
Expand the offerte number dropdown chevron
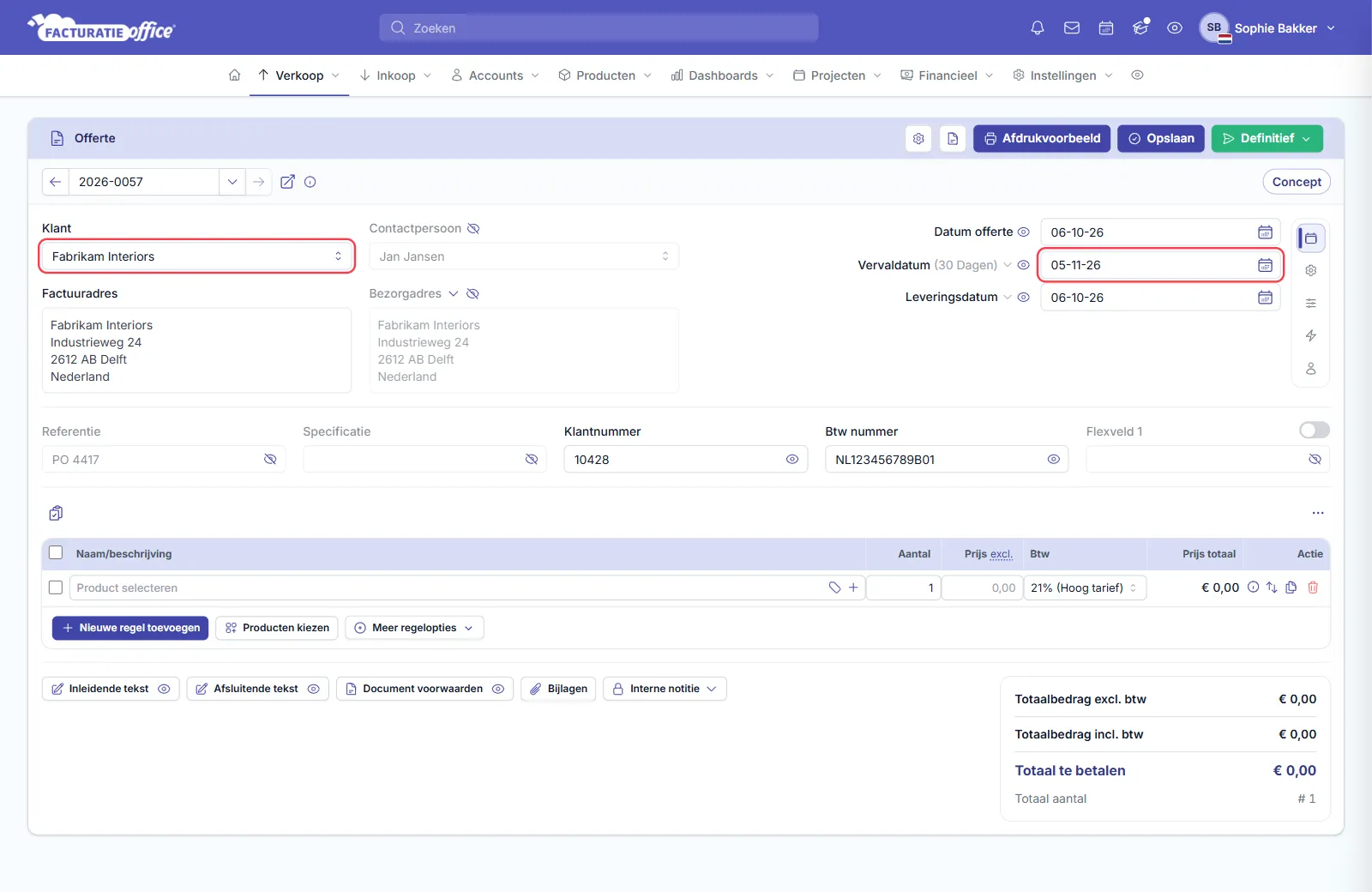232,182
